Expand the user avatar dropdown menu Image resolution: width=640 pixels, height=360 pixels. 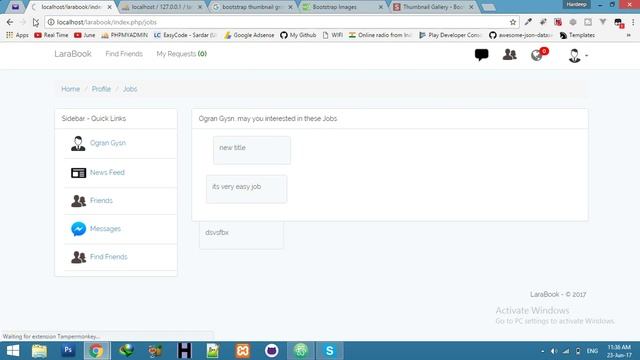click(x=577, y=55)
